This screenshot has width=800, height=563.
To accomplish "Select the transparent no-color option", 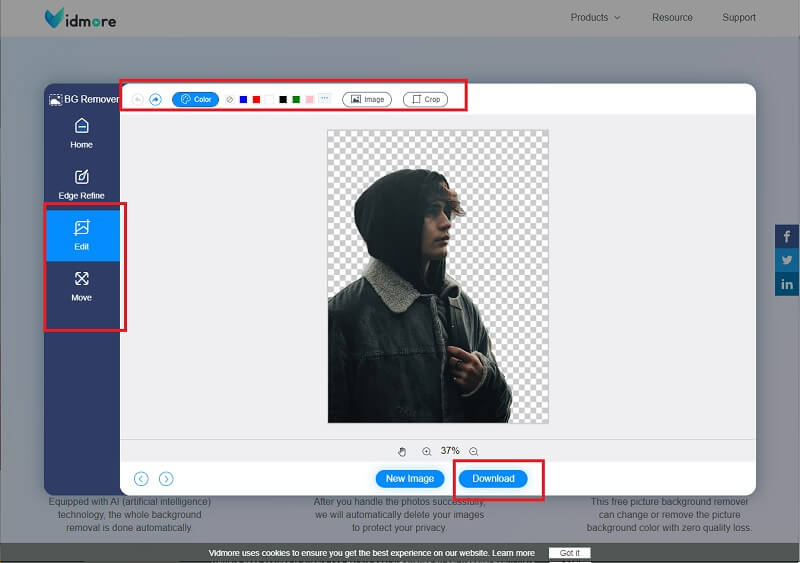I will 229,100.
